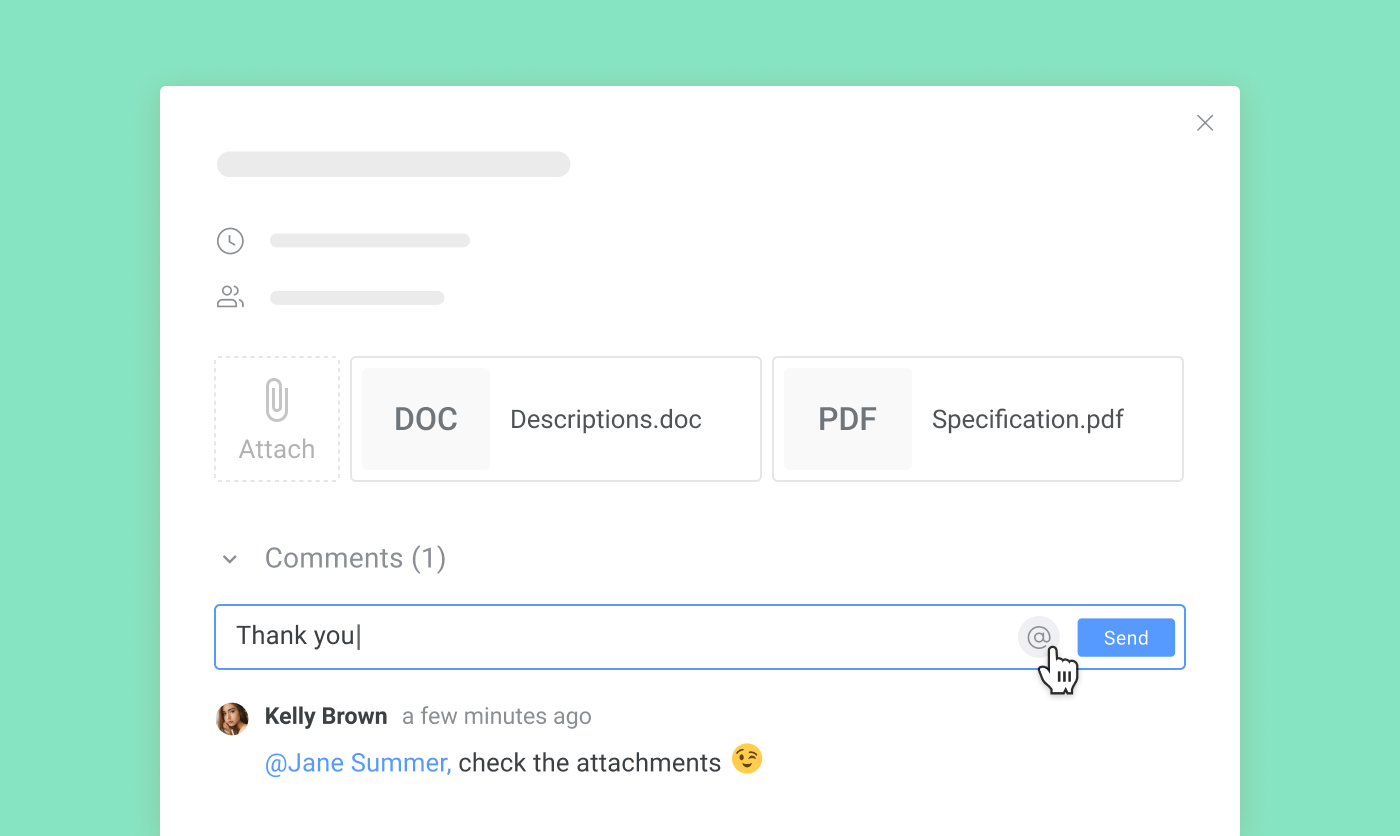
Task: Click the @ mention icon in the comment box
Action: [1038, 637]
